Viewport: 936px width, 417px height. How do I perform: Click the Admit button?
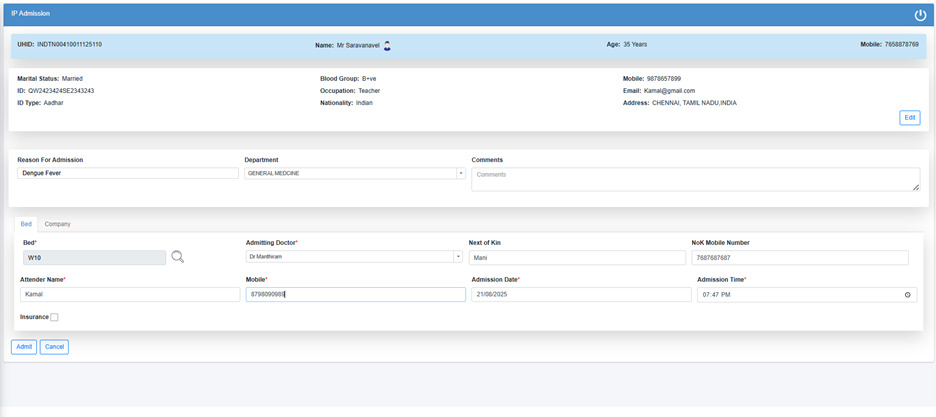point(24,347)
